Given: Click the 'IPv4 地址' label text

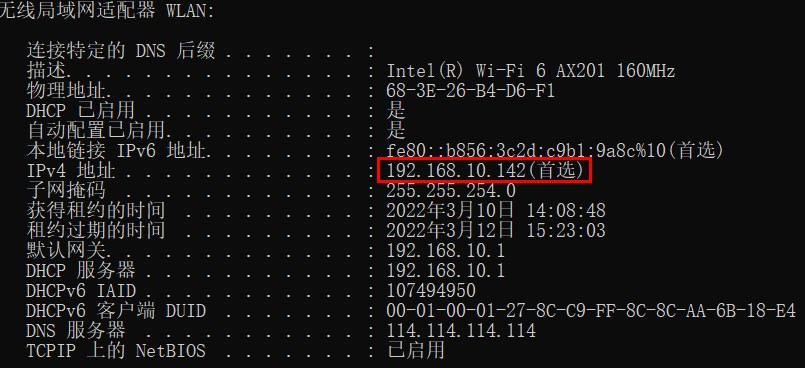Looking at the screenshot, I should [71, 170].
